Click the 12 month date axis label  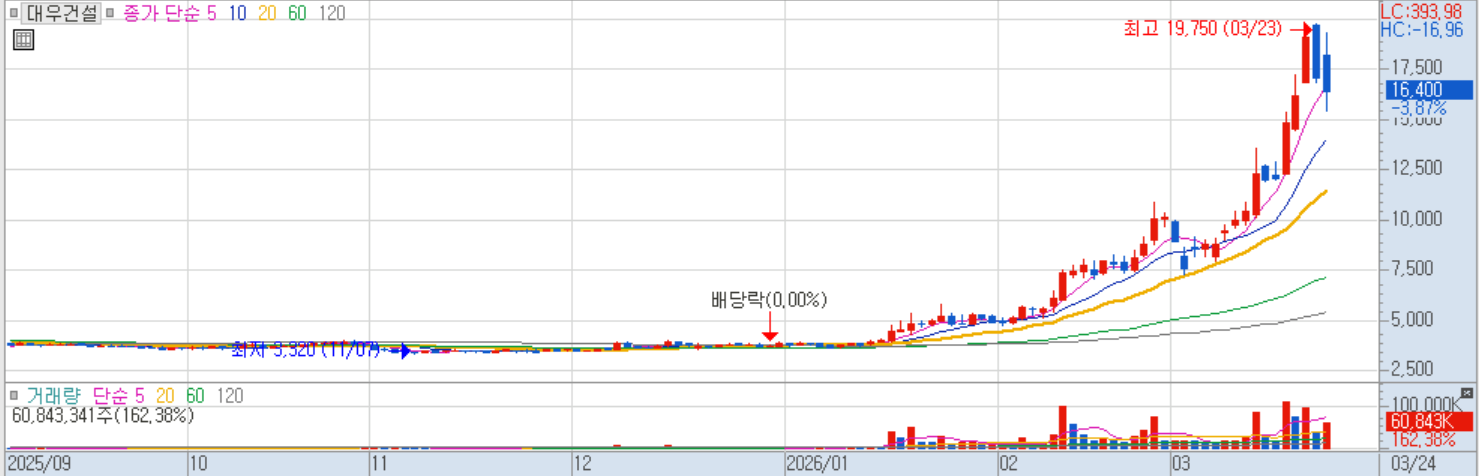(x=583, y=465)
